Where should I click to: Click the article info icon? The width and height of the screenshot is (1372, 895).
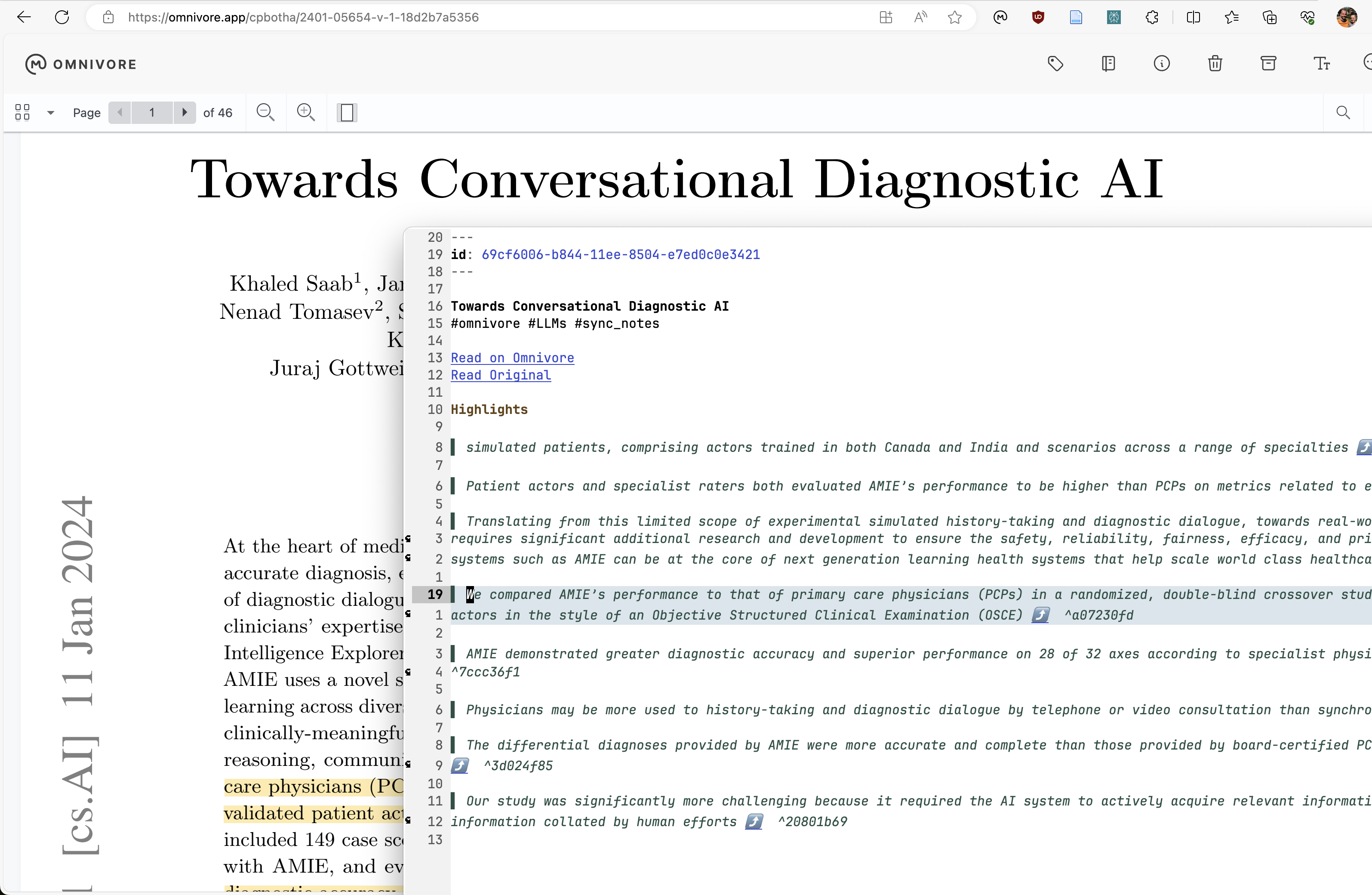pyautogui.click(x=1162, y=63)
